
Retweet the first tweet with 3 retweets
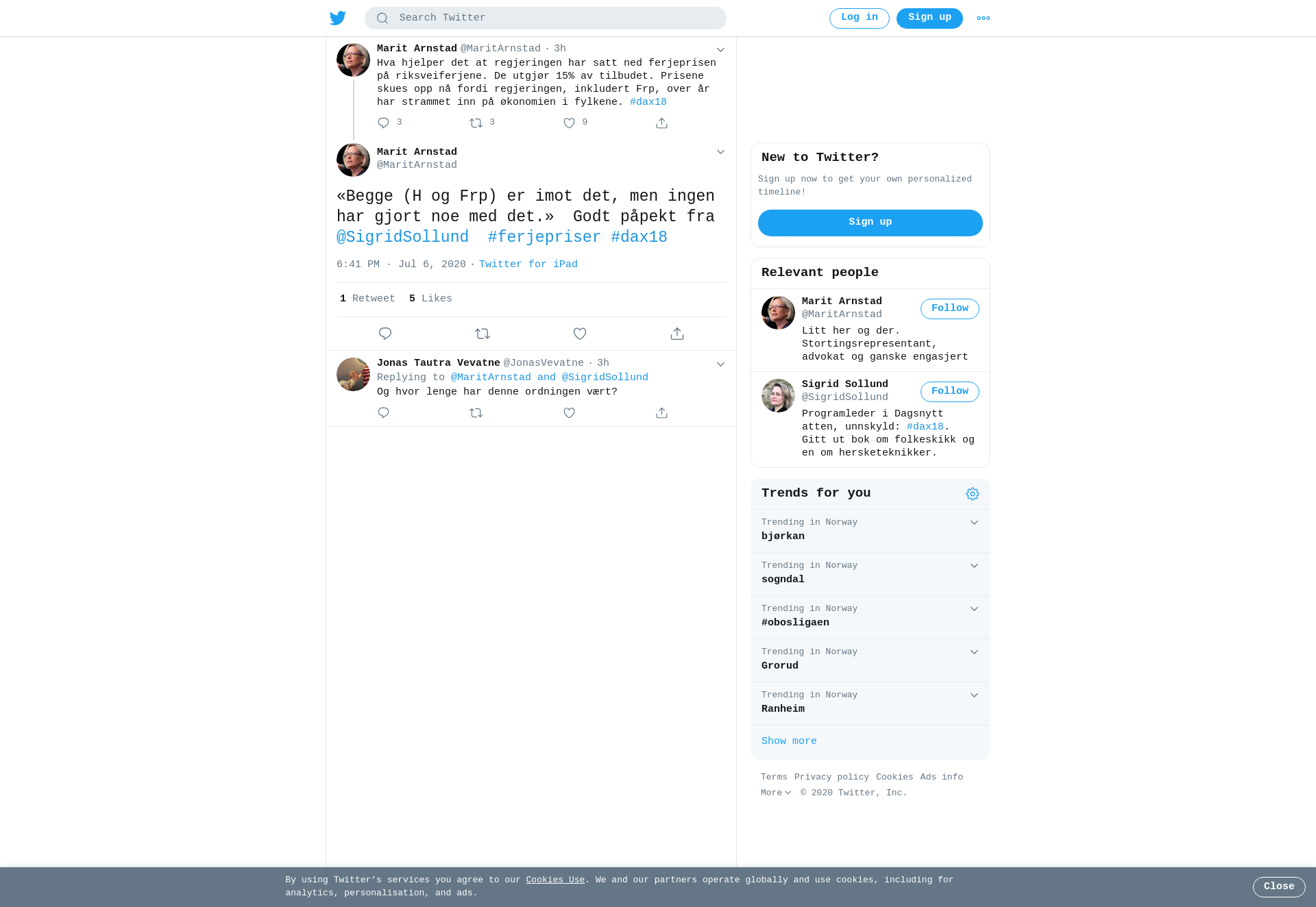click(476, 123)
